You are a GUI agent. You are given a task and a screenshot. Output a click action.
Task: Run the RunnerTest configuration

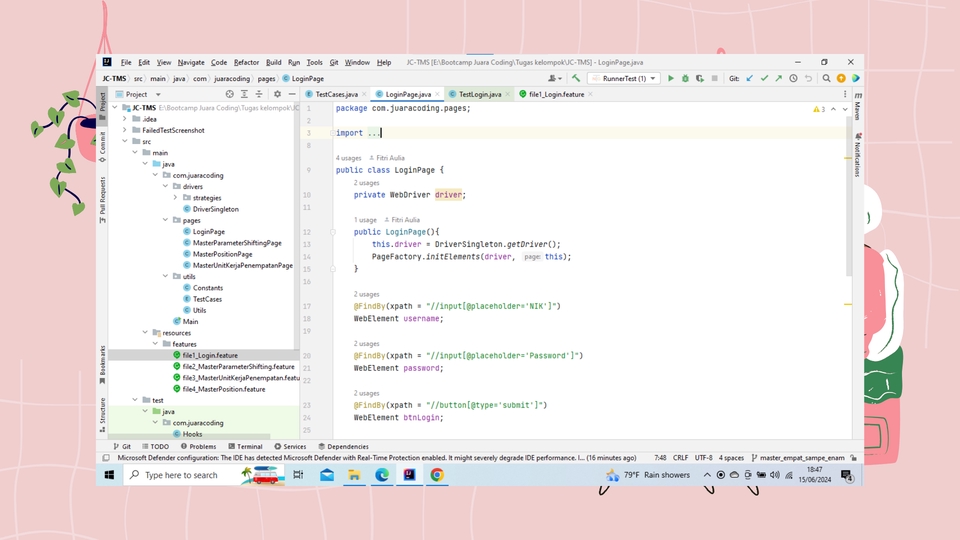671,78
